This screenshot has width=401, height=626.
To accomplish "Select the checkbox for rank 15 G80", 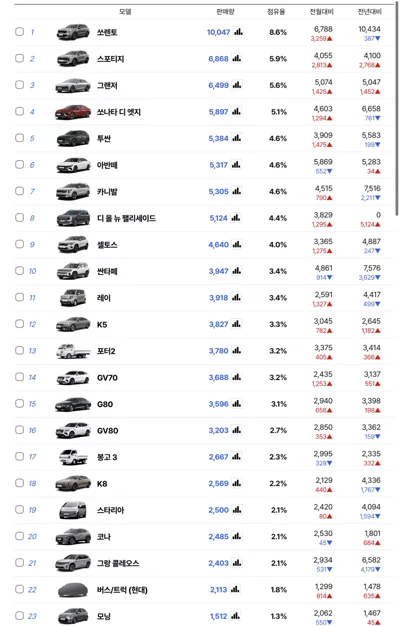I will tap(19, 403).
